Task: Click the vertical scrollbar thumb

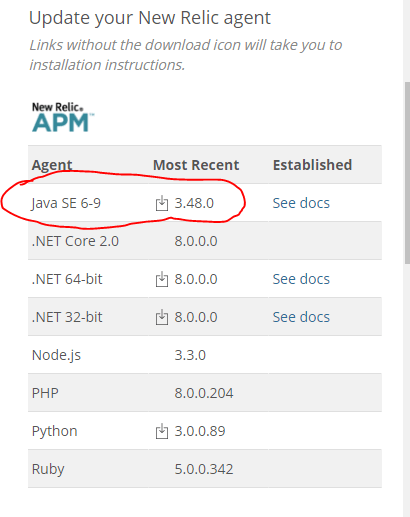Action: [x=407, y=173]
